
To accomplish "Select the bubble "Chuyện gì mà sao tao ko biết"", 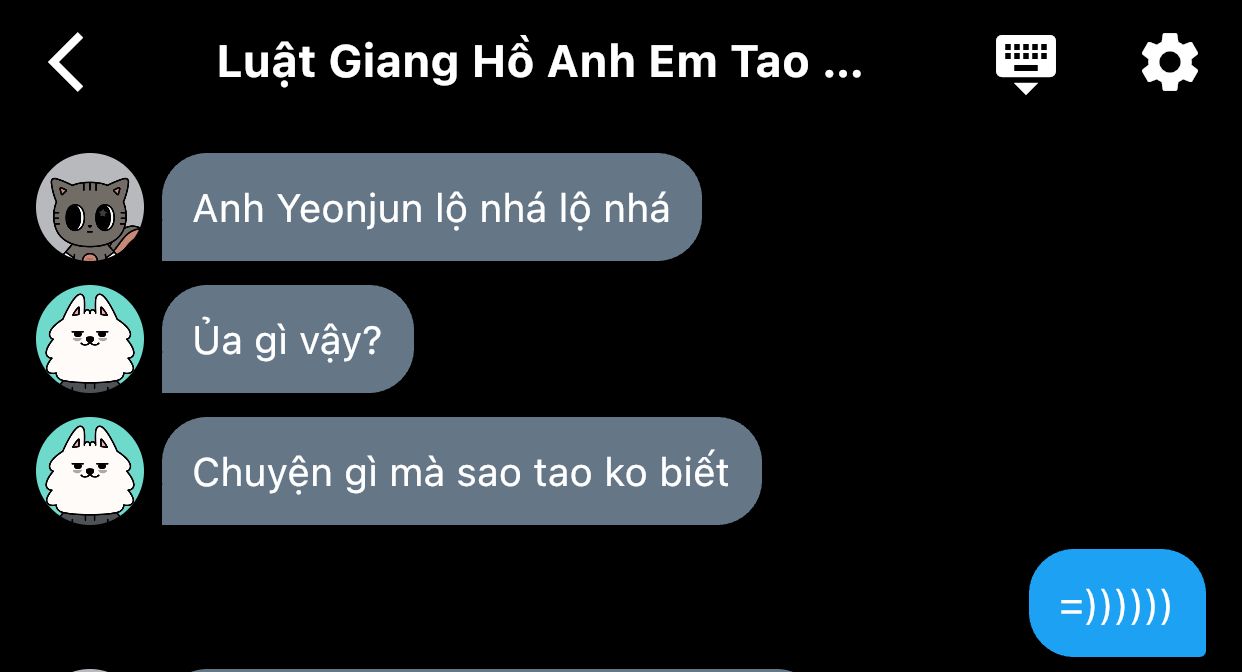I will point(462,471).
